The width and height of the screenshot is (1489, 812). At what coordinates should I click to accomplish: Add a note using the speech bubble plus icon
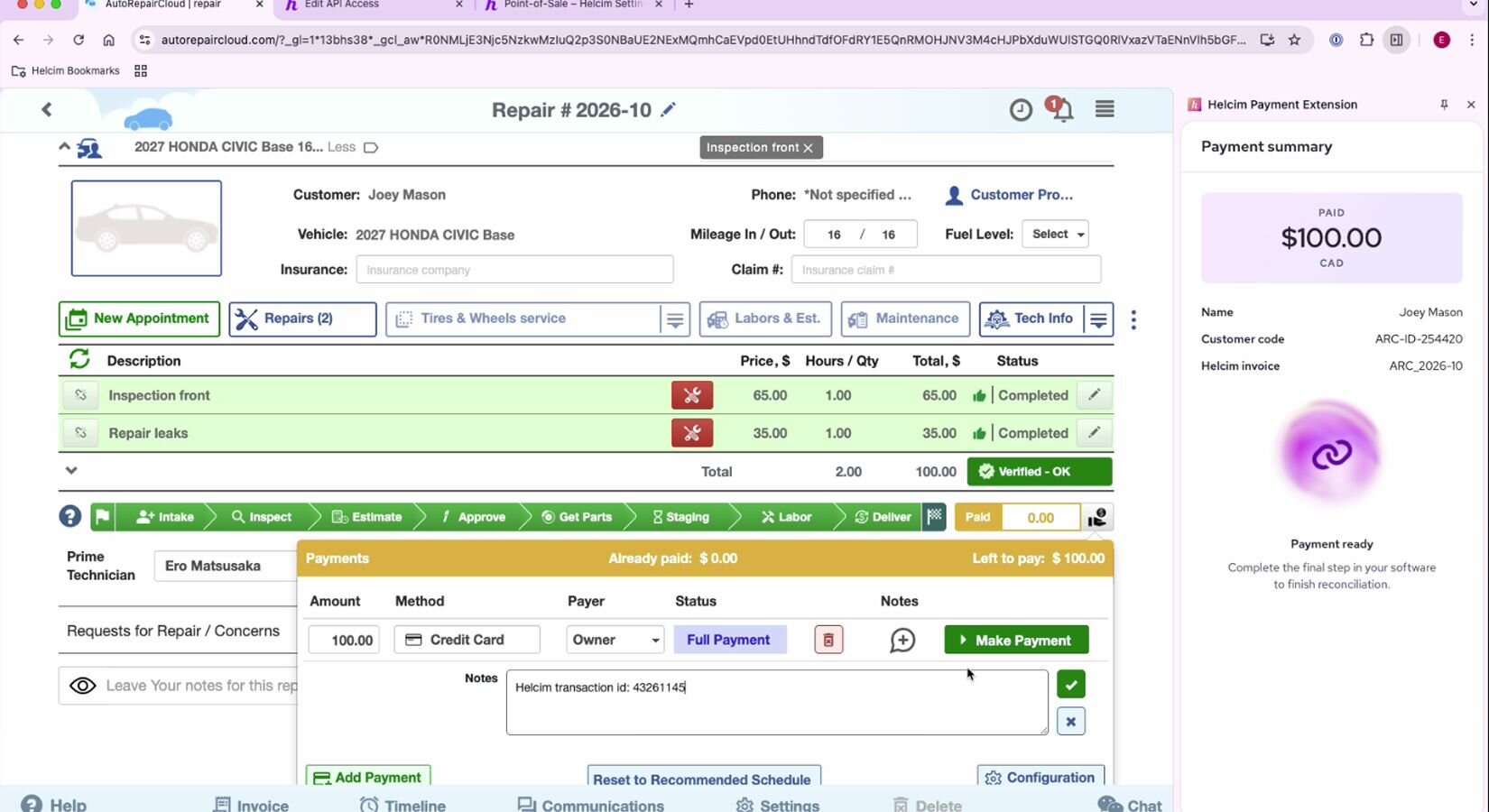(902, 640)
